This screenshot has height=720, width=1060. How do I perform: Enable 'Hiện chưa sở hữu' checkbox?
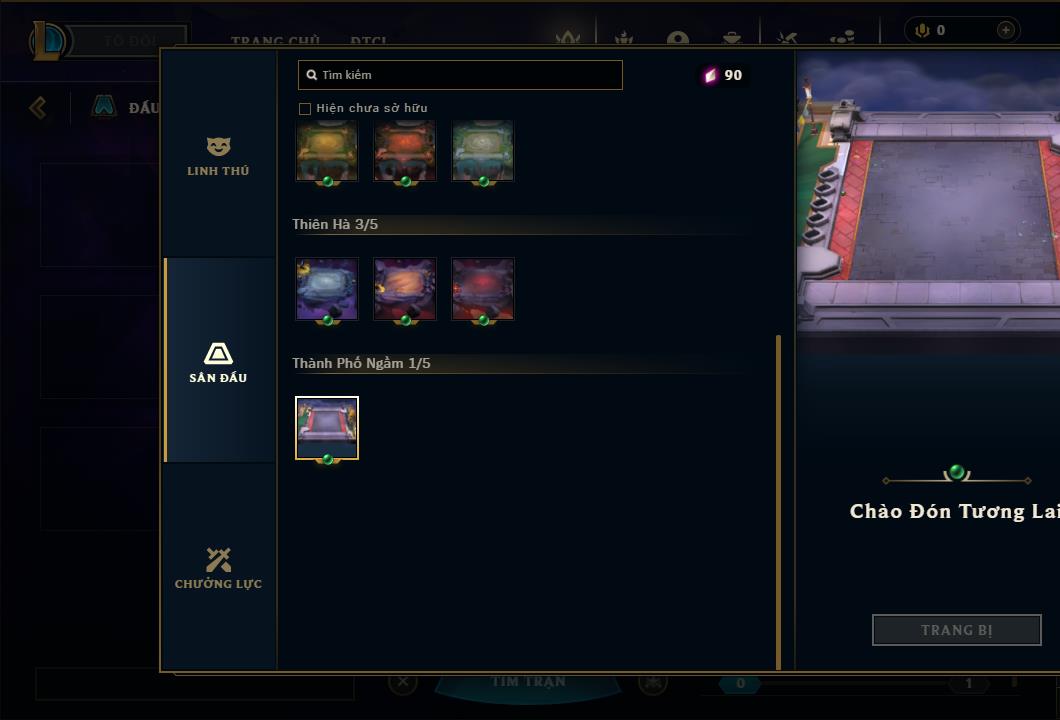[305, 109]
